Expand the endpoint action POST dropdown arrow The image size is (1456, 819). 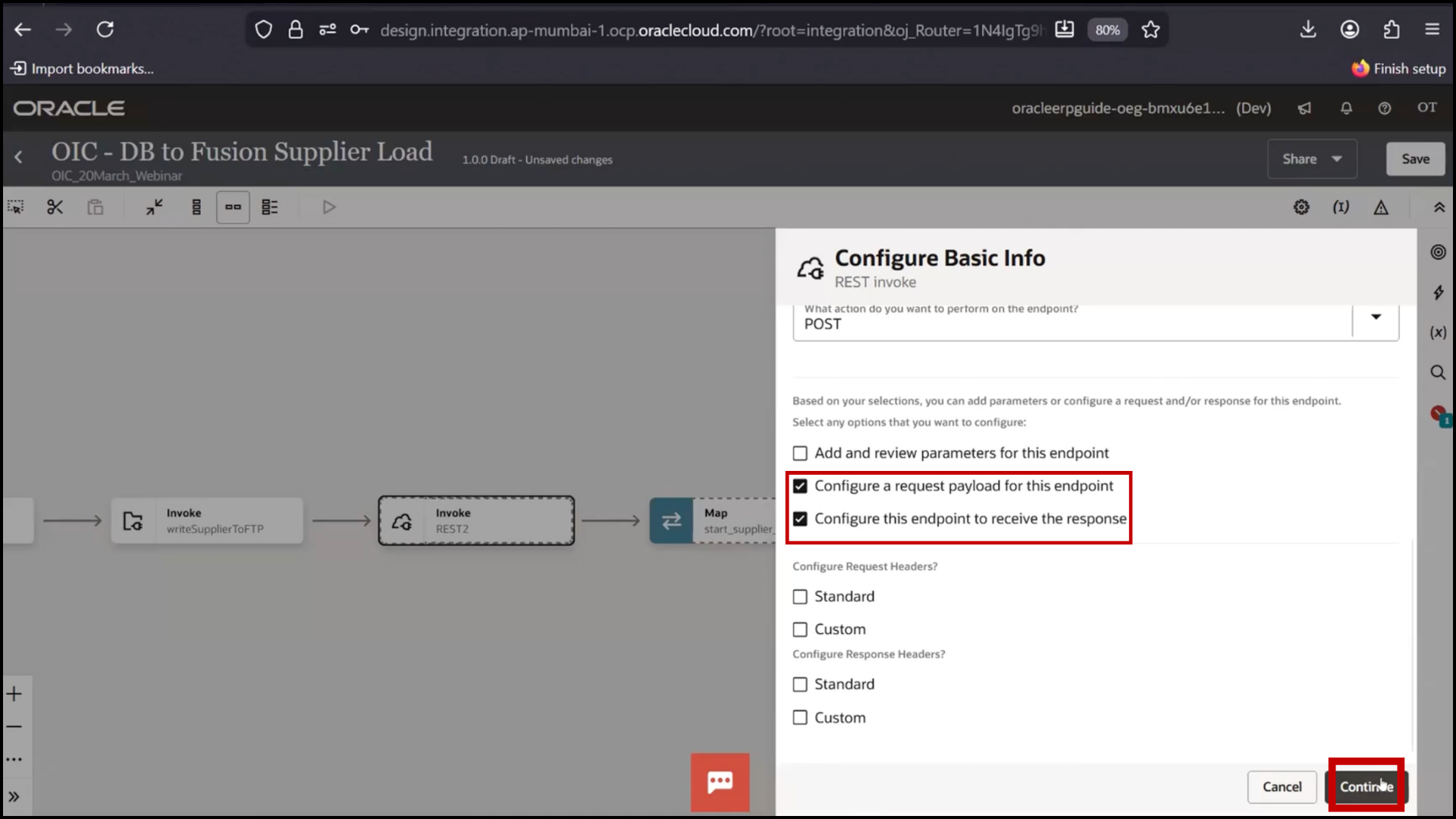[x=1376, y=317]
